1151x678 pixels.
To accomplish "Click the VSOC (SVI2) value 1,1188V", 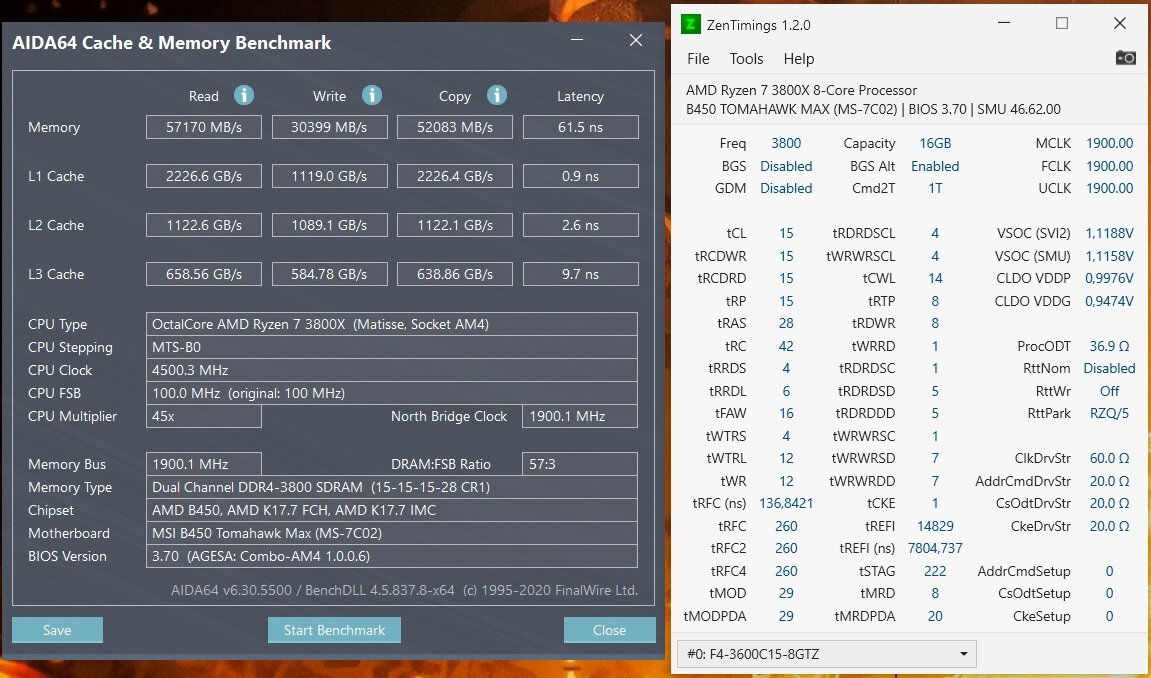I will (x=1109, y=233).
